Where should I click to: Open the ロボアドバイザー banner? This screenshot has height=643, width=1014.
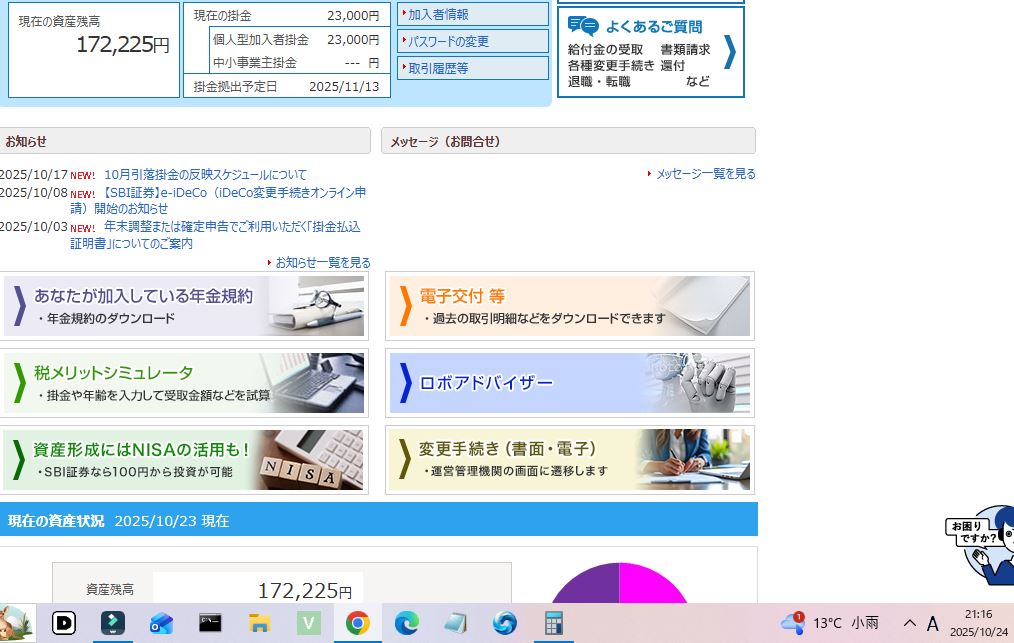click(569, 383)
